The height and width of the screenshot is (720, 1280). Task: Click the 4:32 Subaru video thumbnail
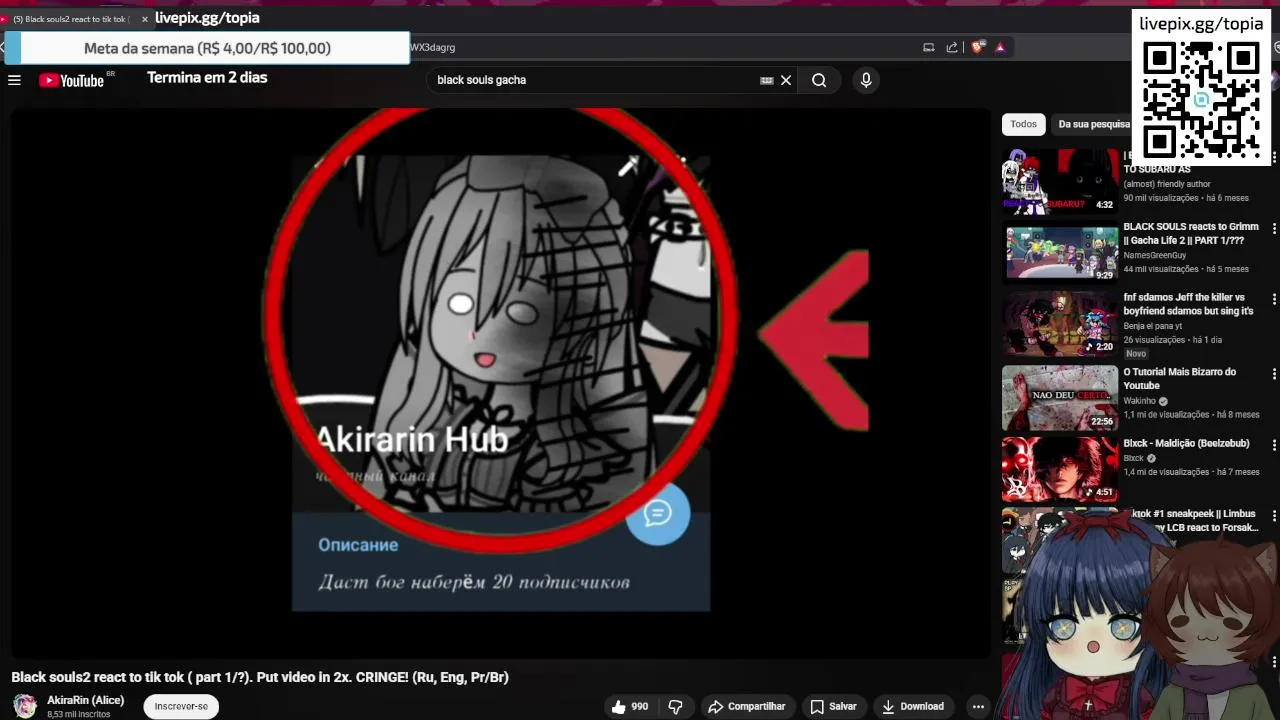1060,181
